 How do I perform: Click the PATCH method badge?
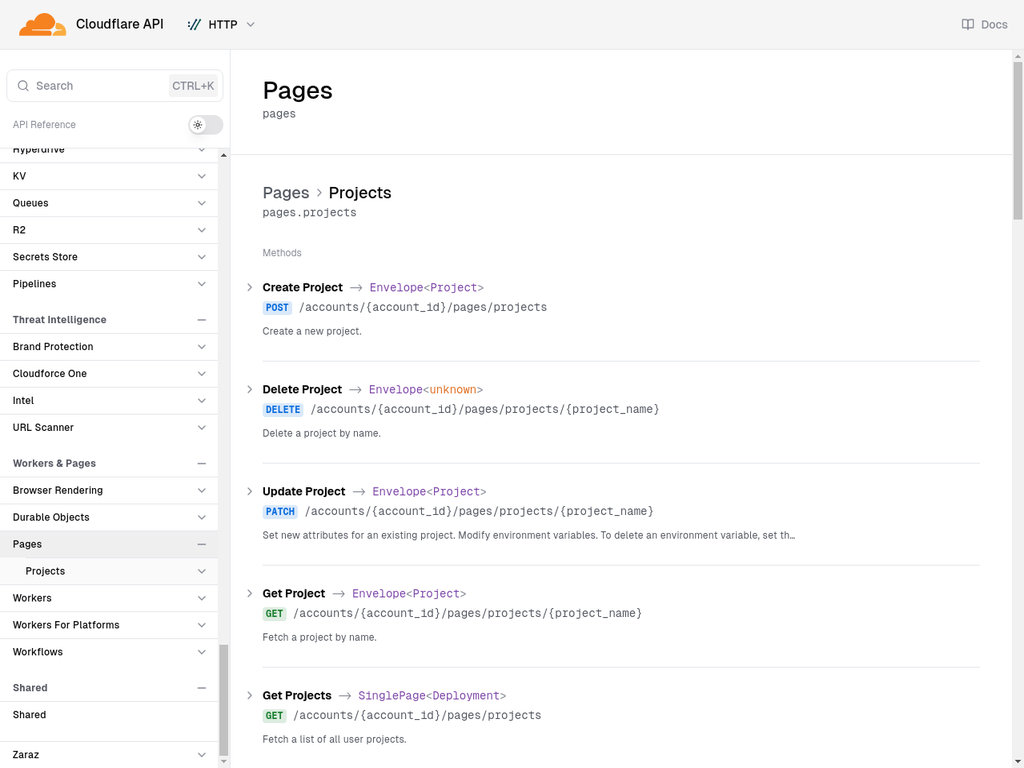[280, 511]
